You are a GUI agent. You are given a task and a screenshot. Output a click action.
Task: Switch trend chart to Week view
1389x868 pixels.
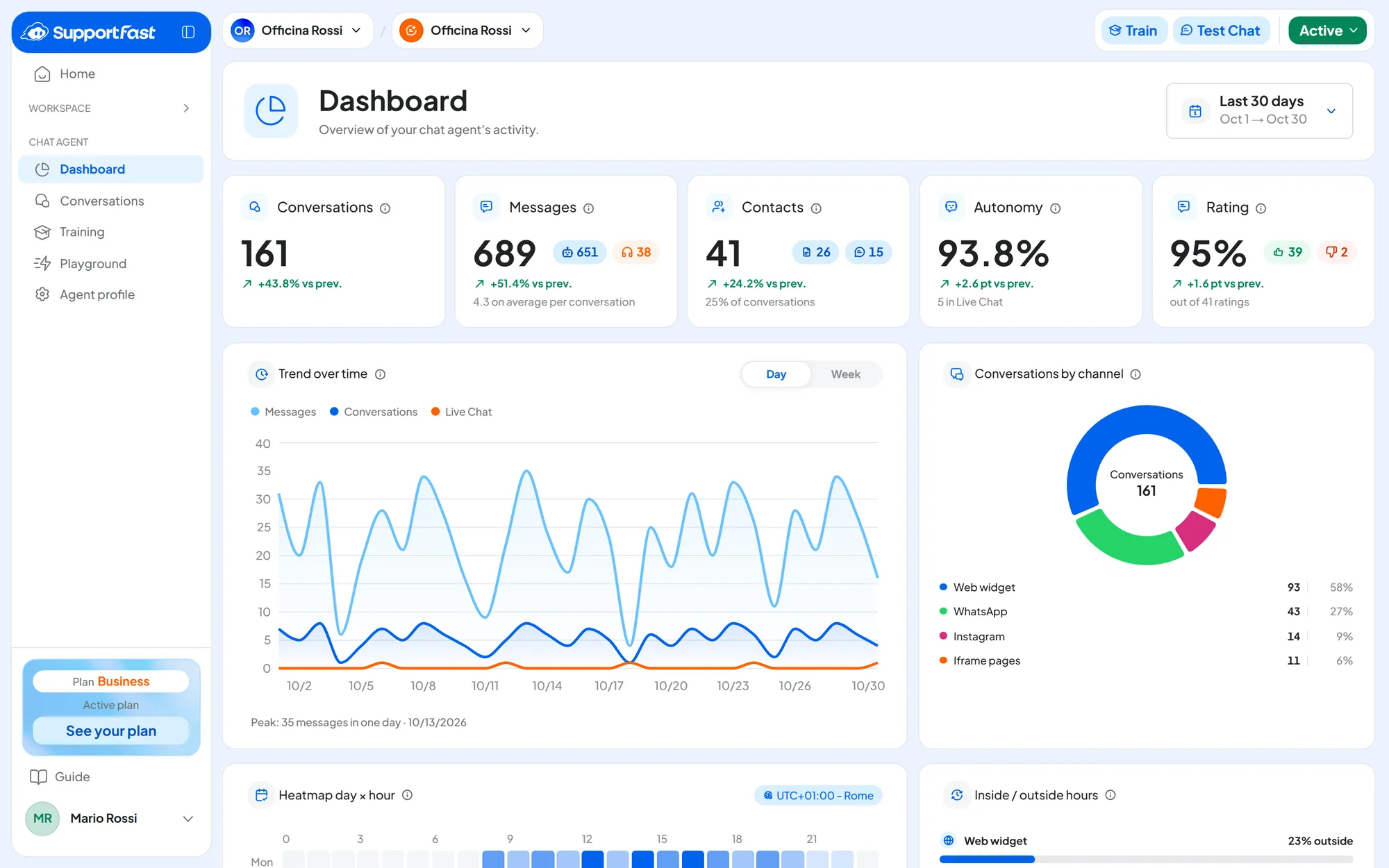click(846, 374)
